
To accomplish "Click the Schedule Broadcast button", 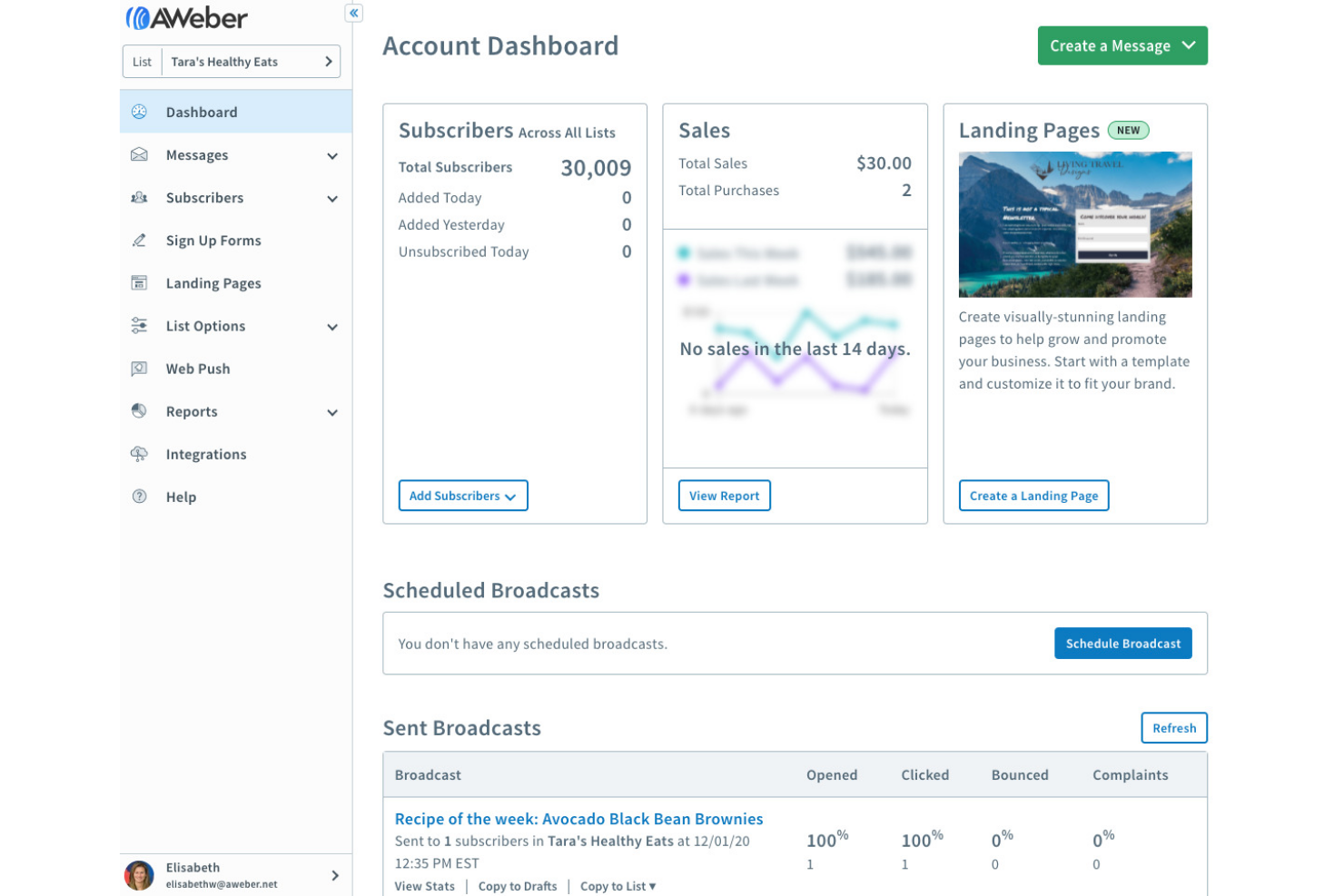I will (1123, 643).
